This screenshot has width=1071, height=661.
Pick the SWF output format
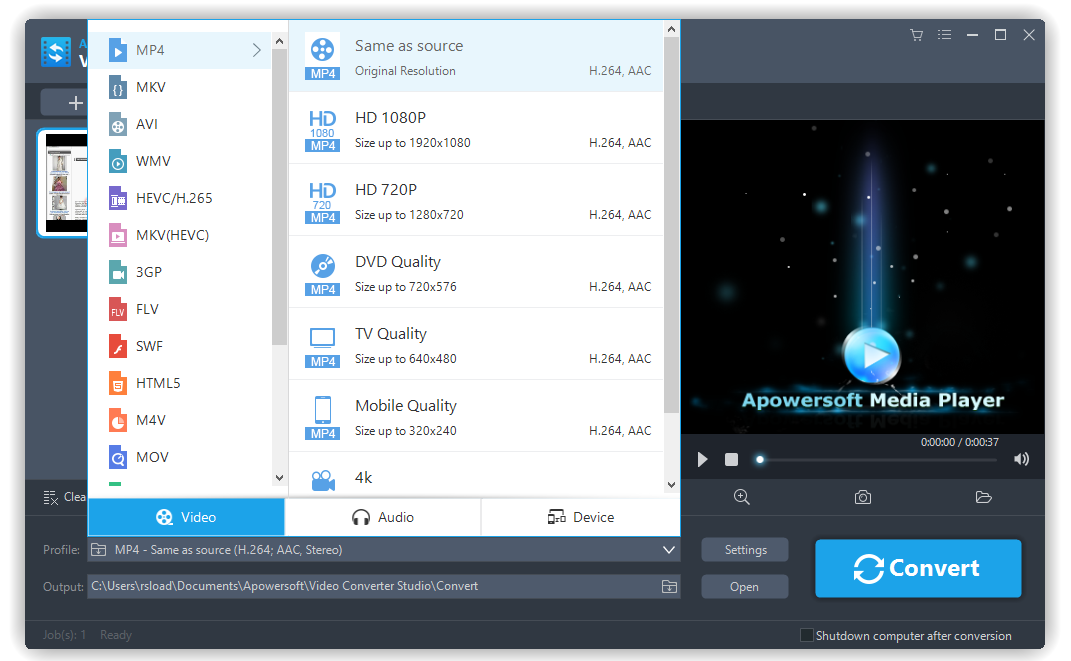[x=146, y=345]
